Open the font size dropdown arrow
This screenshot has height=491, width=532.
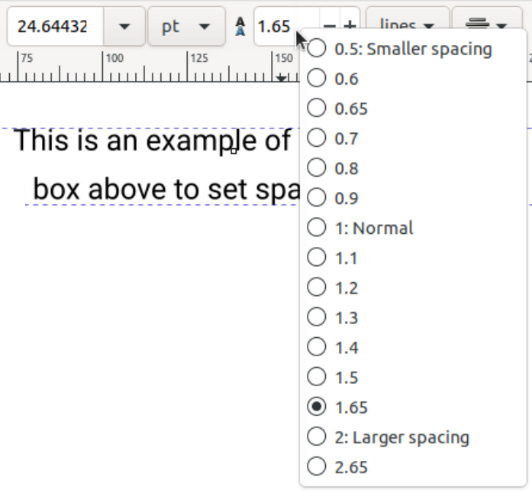124,26
